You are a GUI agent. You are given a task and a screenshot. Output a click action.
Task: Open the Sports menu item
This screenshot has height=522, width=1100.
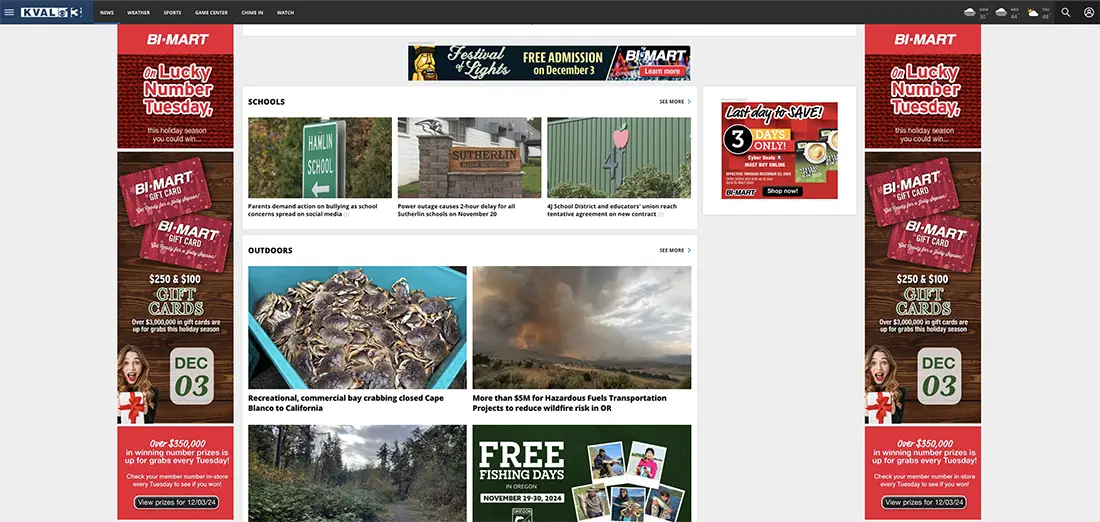172,13
